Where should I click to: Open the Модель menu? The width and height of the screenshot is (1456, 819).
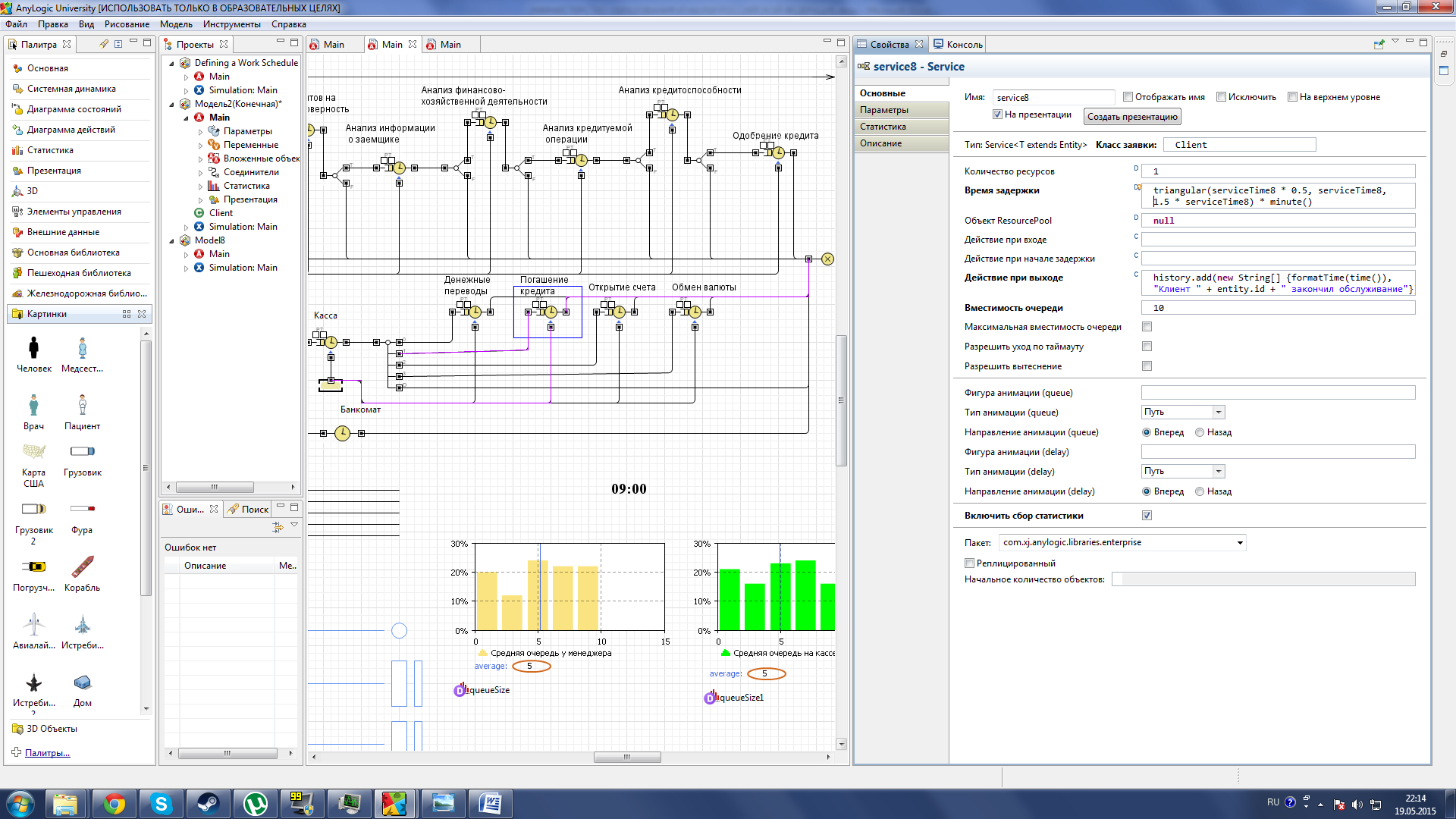tap(175, 24)
